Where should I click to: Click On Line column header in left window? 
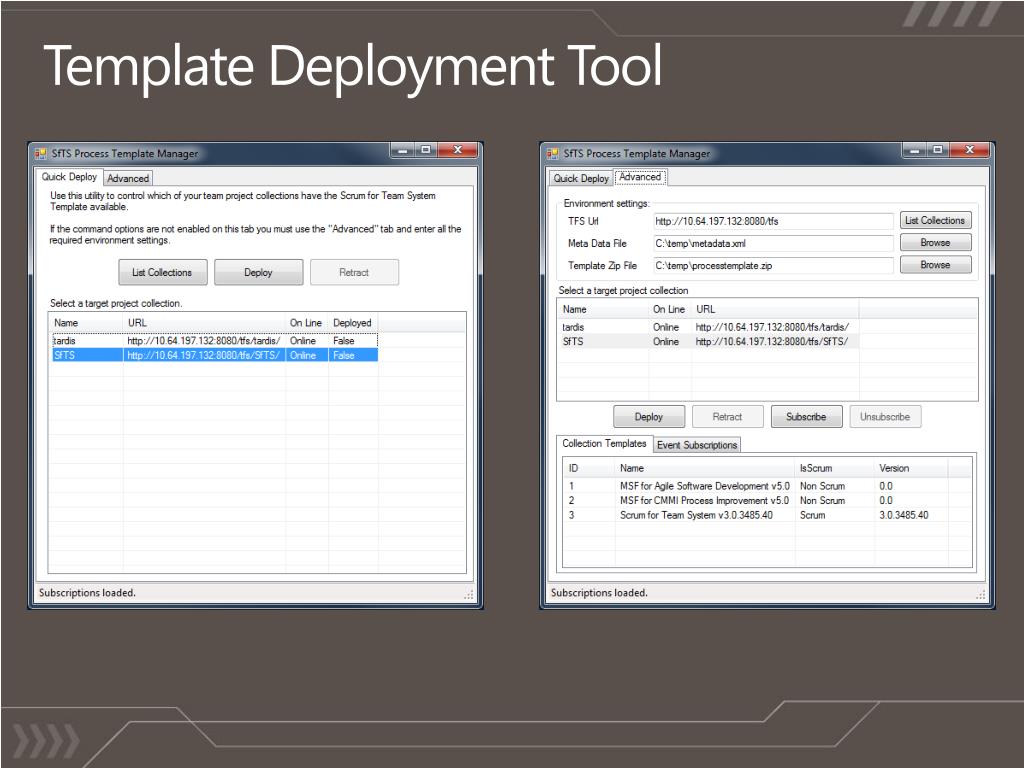pyautogui.click(x=306, y=323)
